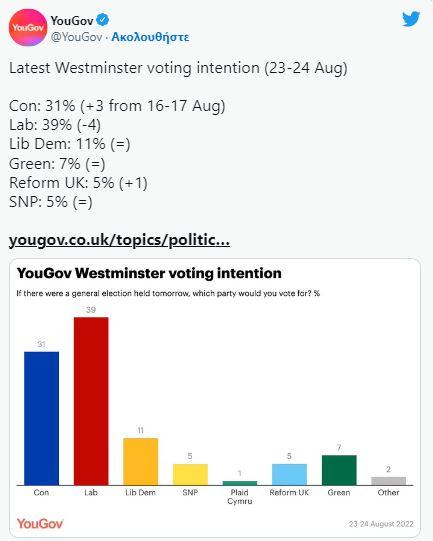Click the chart title 'YouGov Westminster voting intention'

[149, 273]
